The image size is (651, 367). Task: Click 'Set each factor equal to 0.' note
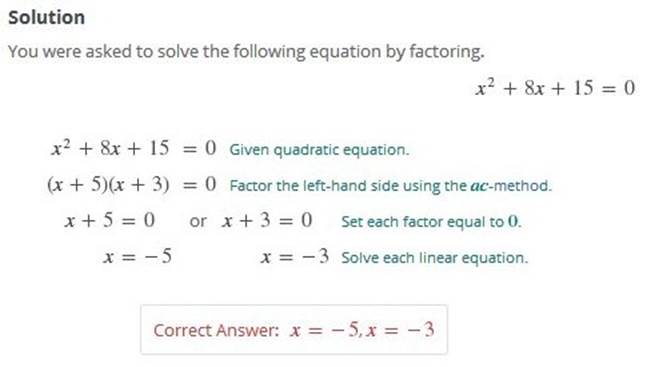coord(431,221)
